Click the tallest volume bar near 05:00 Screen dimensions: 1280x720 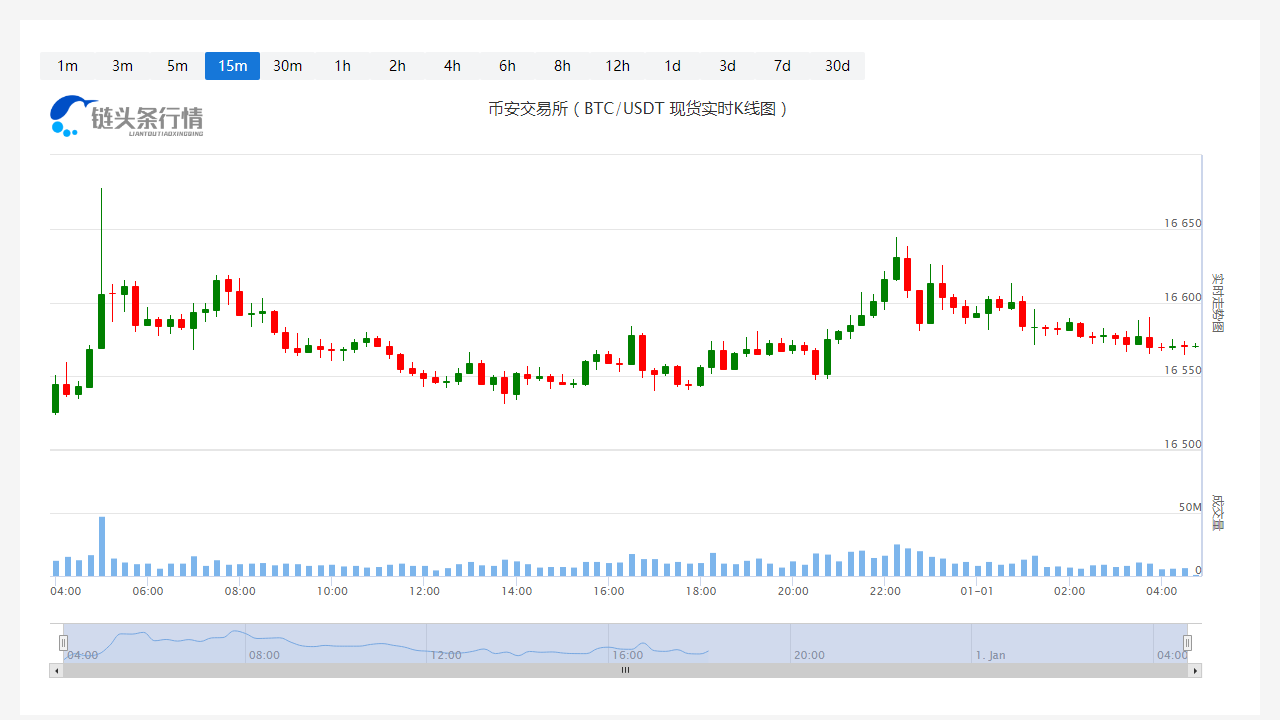[x=102, y=547]
